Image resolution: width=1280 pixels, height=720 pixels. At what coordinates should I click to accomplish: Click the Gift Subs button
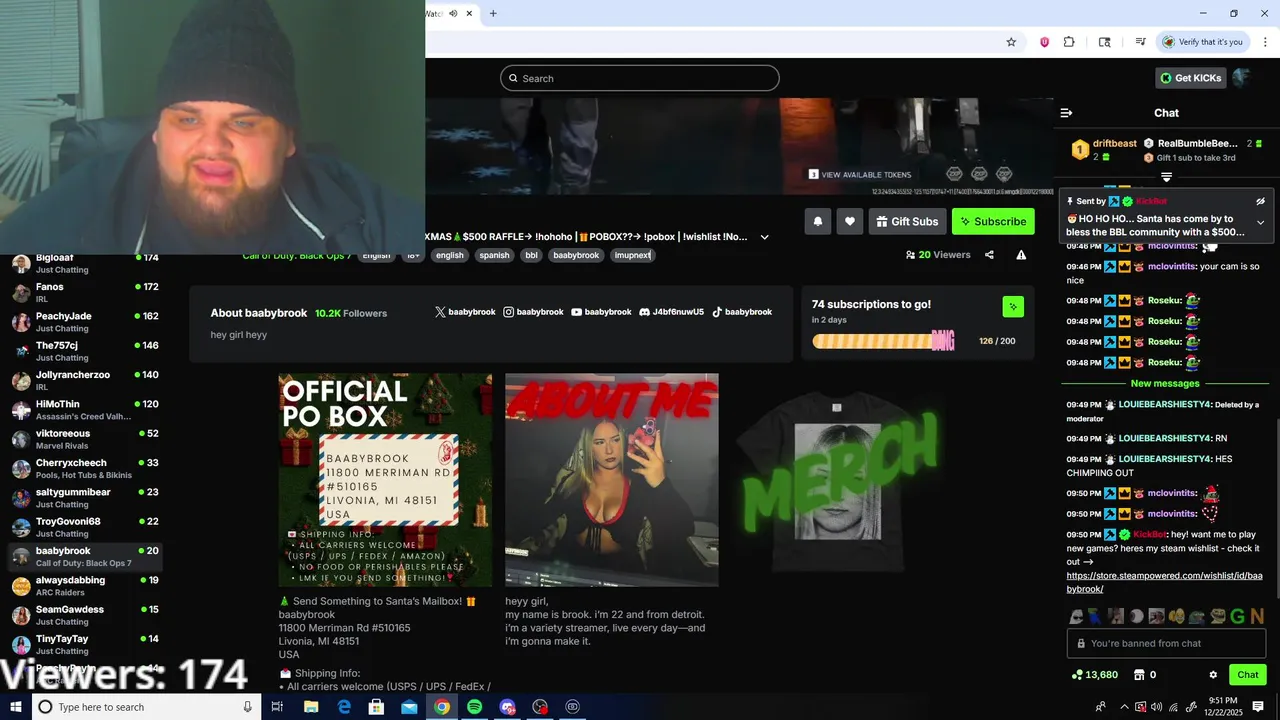click(x=907, y=221)
